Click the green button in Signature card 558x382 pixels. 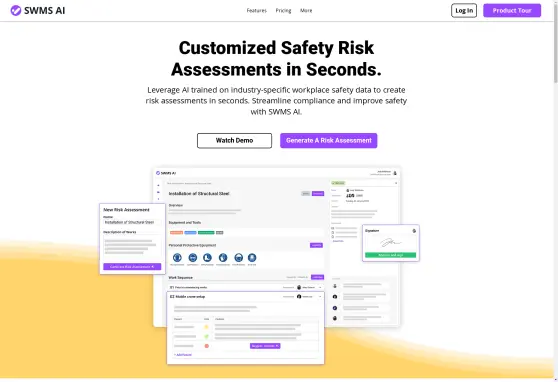pyautogui.click(x=390, y=255)
